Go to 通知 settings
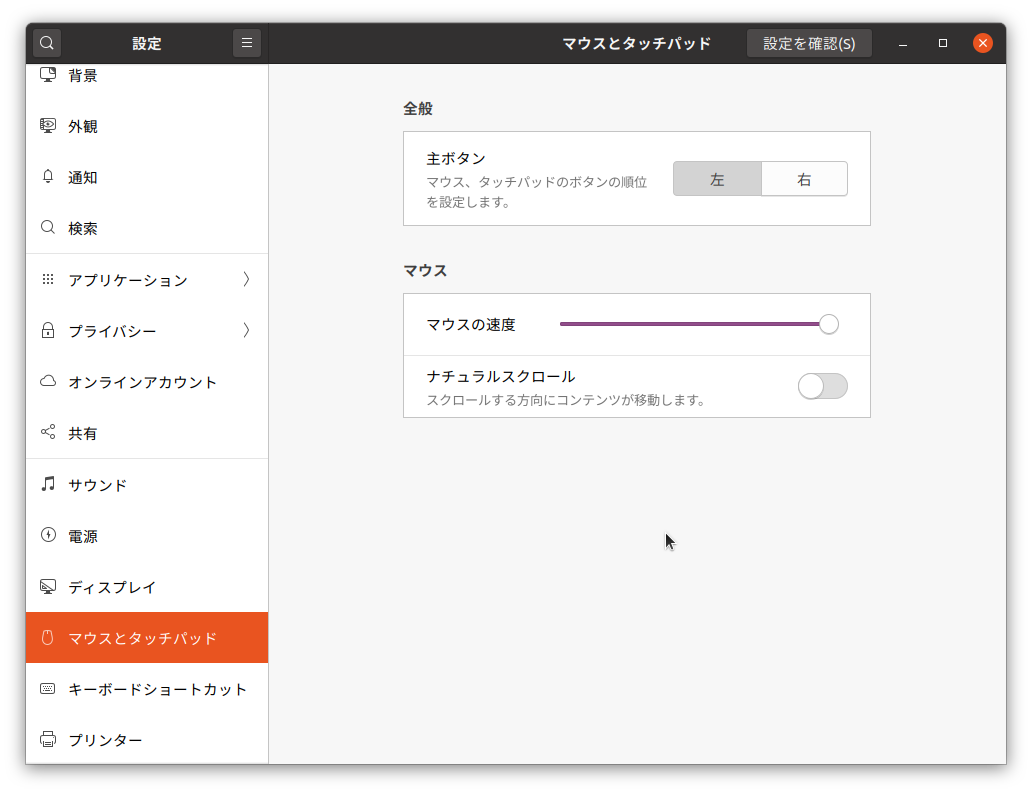Image resolution: width=1032 pixels, height=793 pixels. click(147, 177)
